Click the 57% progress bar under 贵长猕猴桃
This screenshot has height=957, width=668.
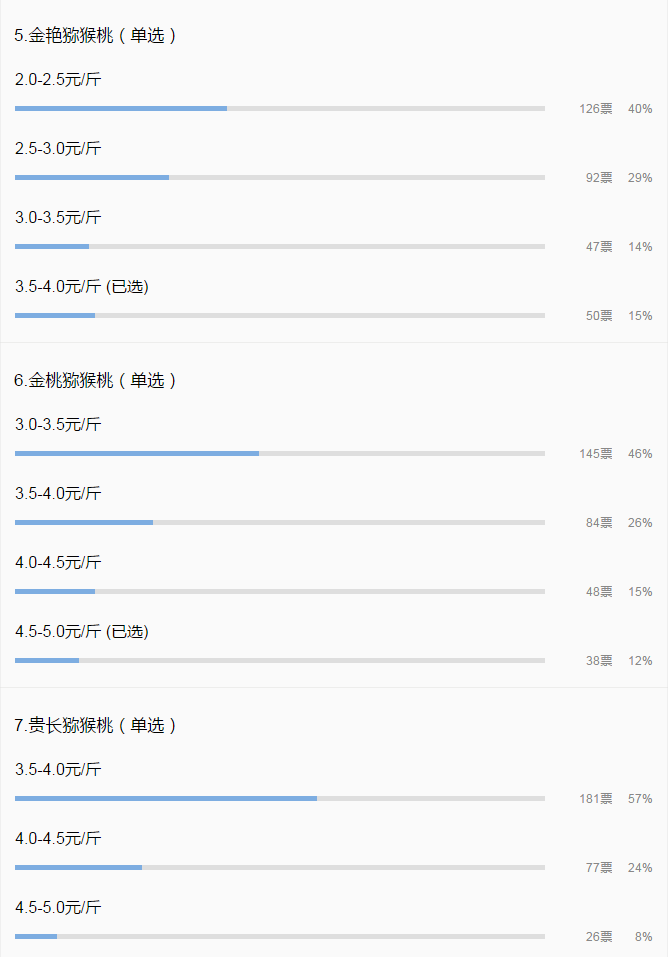(x=280, y=798)
